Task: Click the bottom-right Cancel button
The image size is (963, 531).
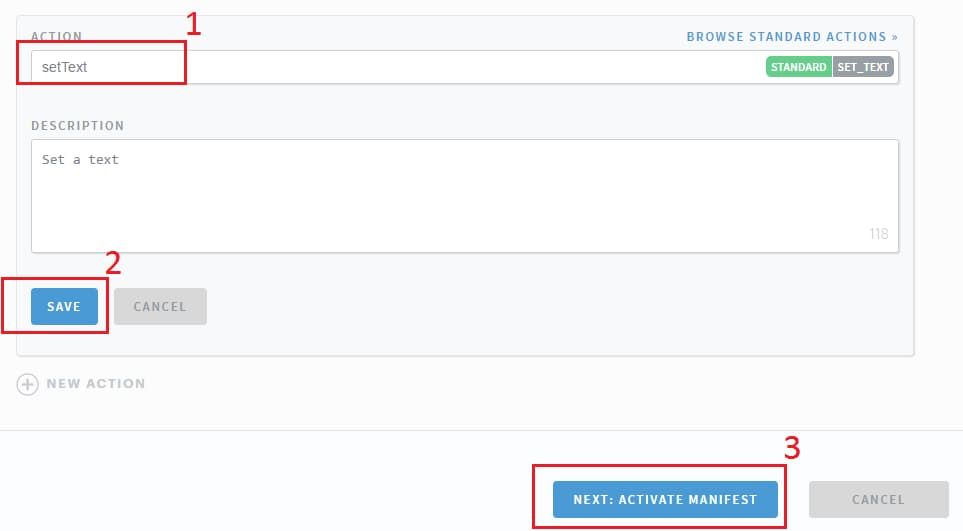Action: (878, 499)
